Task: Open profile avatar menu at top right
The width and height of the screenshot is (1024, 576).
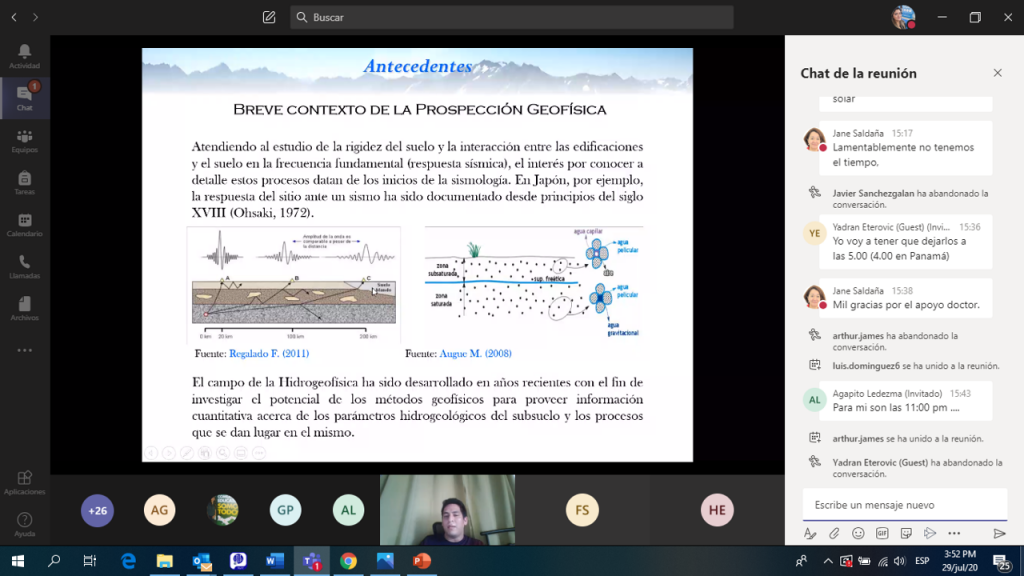Action: [903, 17]
